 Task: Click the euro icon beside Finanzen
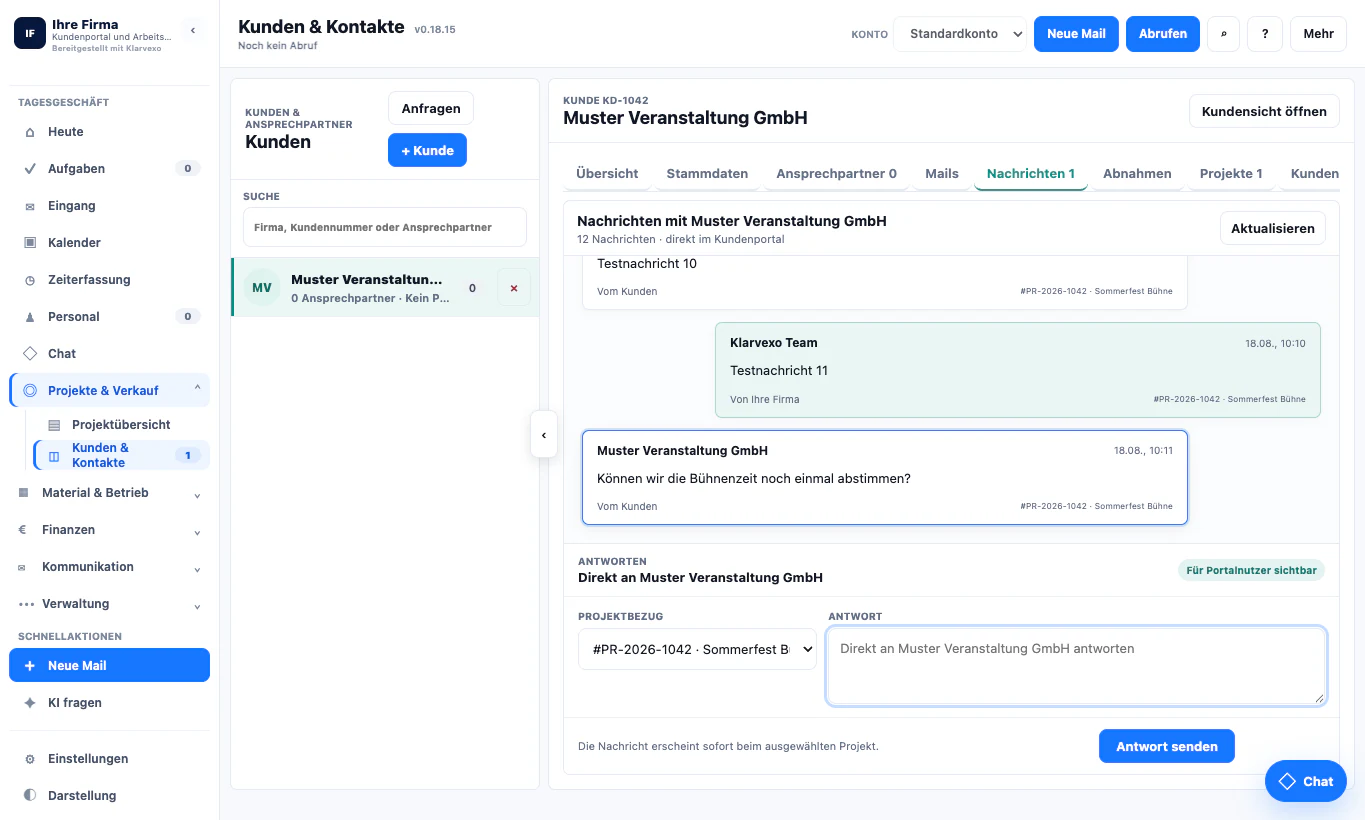pyautogui.click(x=23, y=530)
